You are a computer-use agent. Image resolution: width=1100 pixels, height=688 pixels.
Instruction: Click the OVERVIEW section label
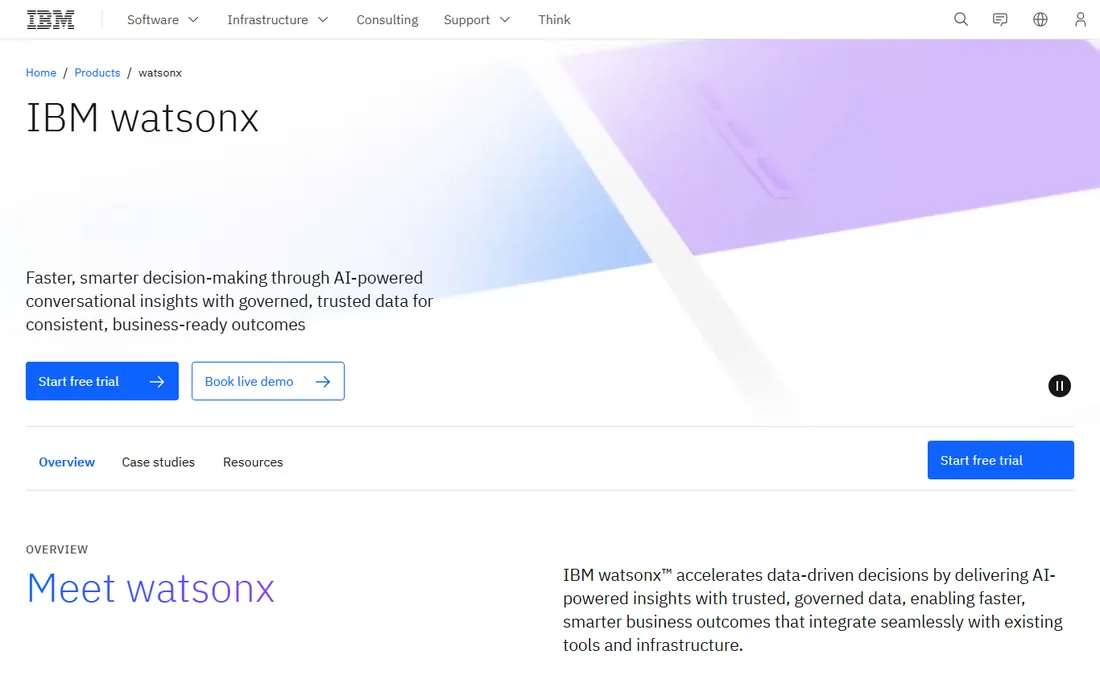click(57, 550)
